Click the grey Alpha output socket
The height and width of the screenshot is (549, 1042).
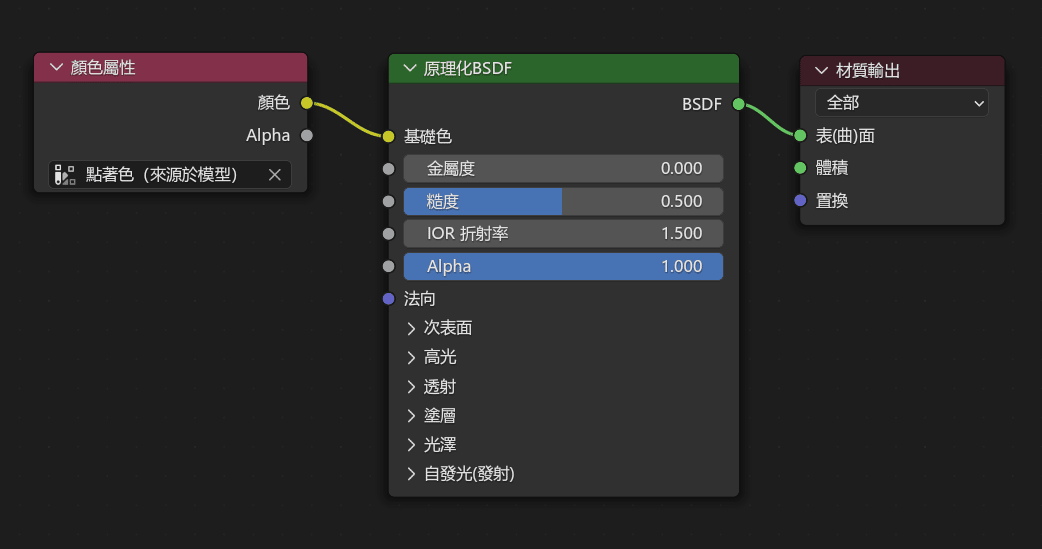306,136
